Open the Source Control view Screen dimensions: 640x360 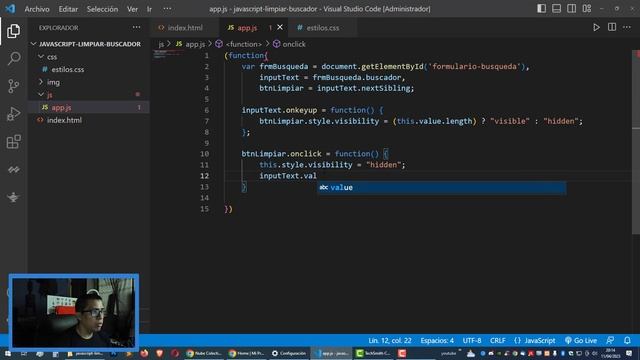tap(13, 86)
